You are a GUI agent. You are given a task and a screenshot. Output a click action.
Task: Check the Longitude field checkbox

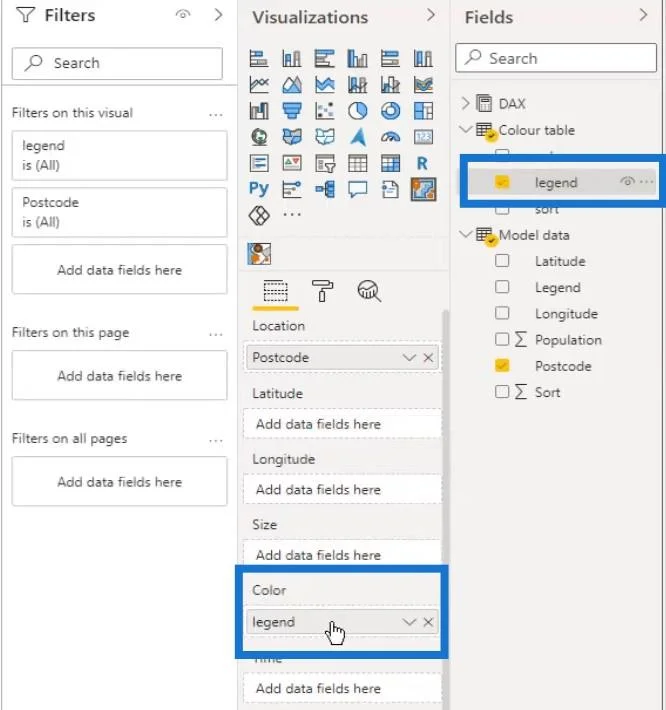click(502, 313)
